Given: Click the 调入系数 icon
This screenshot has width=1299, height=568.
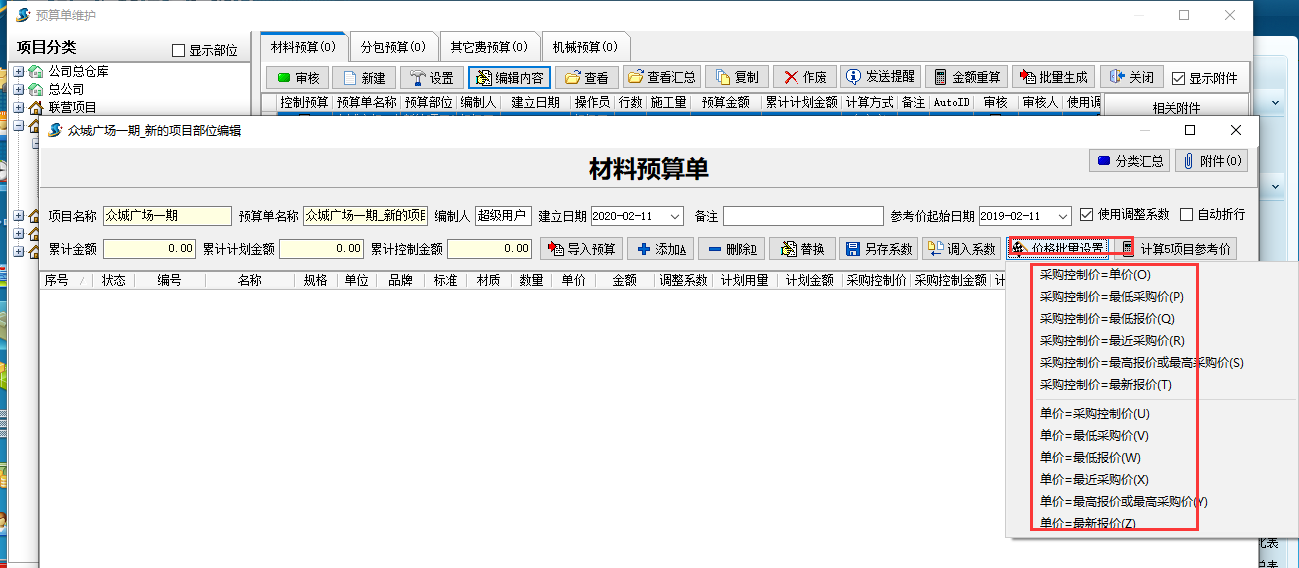Looking at the screenshot, I should click(x=935, y=248).
